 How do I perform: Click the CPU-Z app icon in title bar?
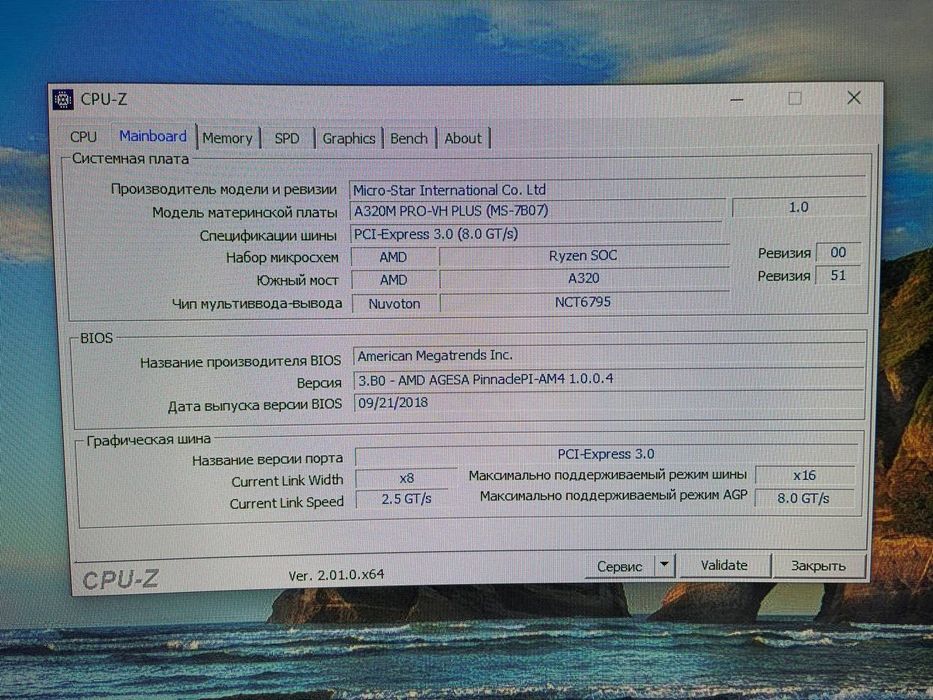click(63, 99)
